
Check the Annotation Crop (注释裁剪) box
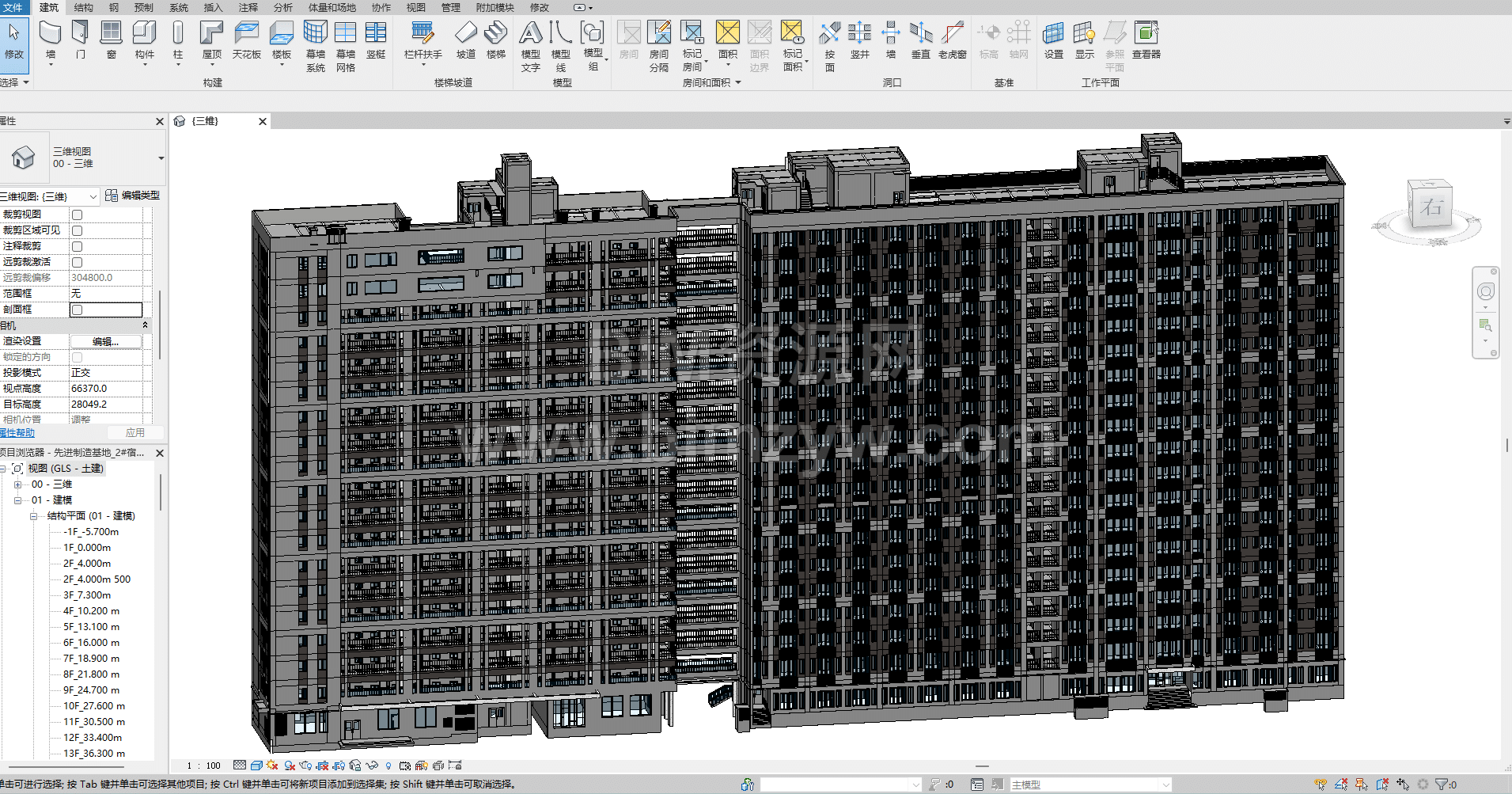77,246
